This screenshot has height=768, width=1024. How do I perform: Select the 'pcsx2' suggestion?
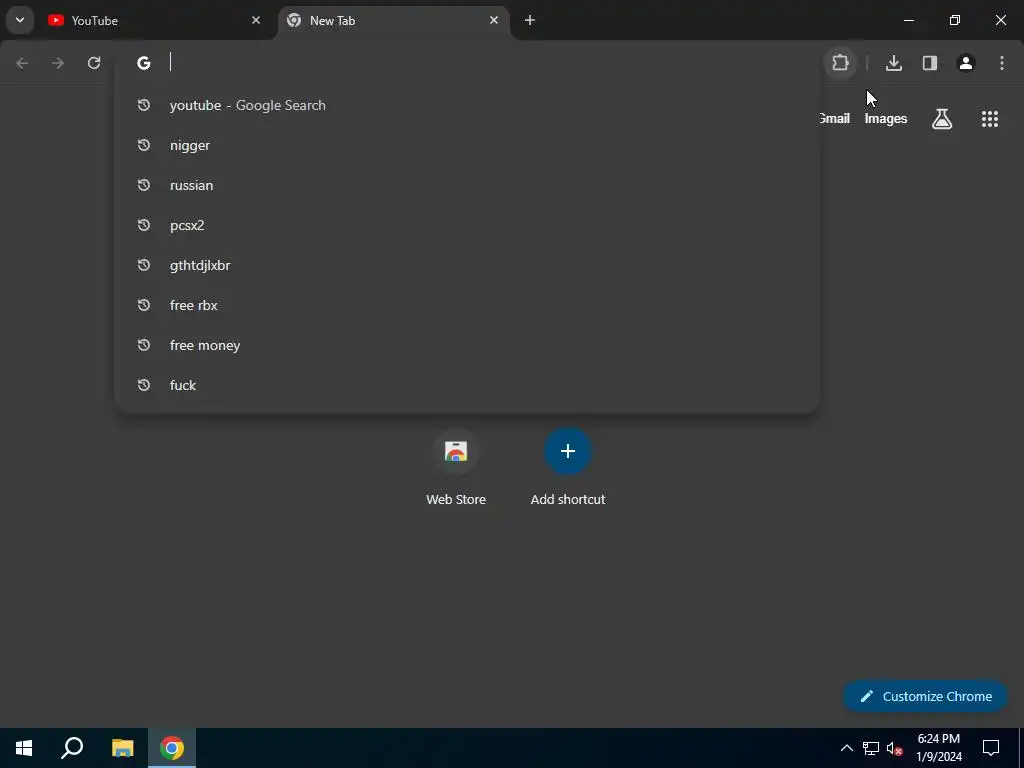[x=467, y=225]
